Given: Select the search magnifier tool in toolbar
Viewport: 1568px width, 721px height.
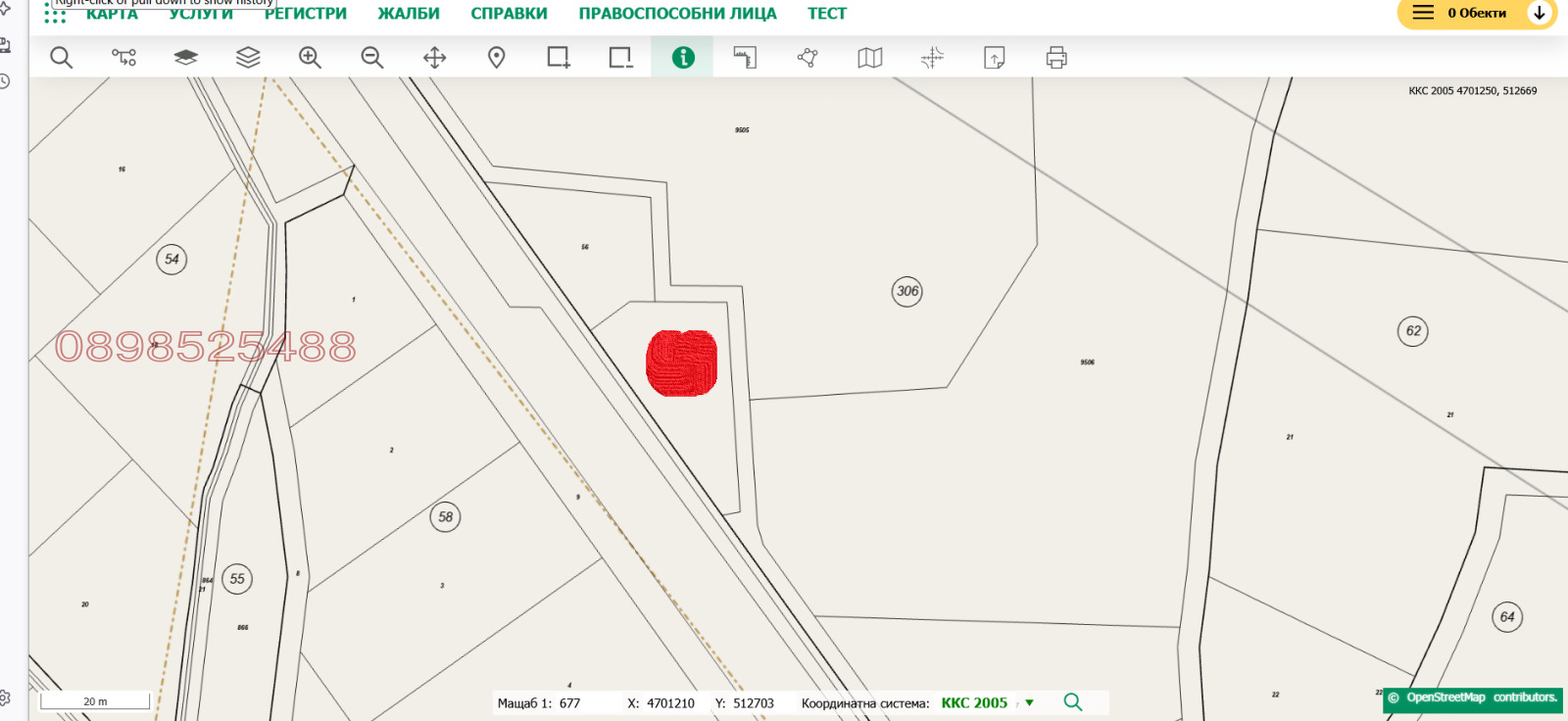Looking at the screenshot, I should coord(62,58).
